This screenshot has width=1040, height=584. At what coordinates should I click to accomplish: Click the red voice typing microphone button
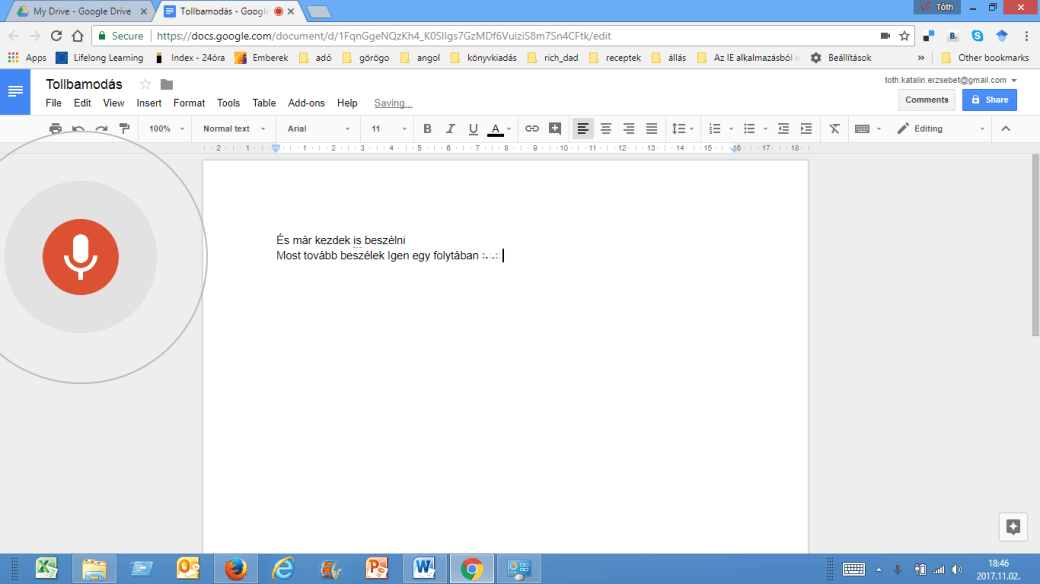(80, 257)
